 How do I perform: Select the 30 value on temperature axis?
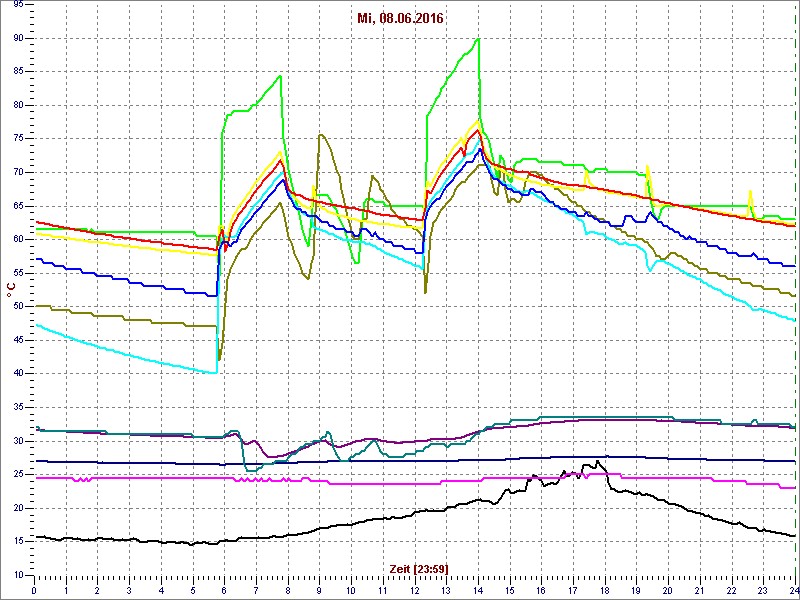[16, 441]
